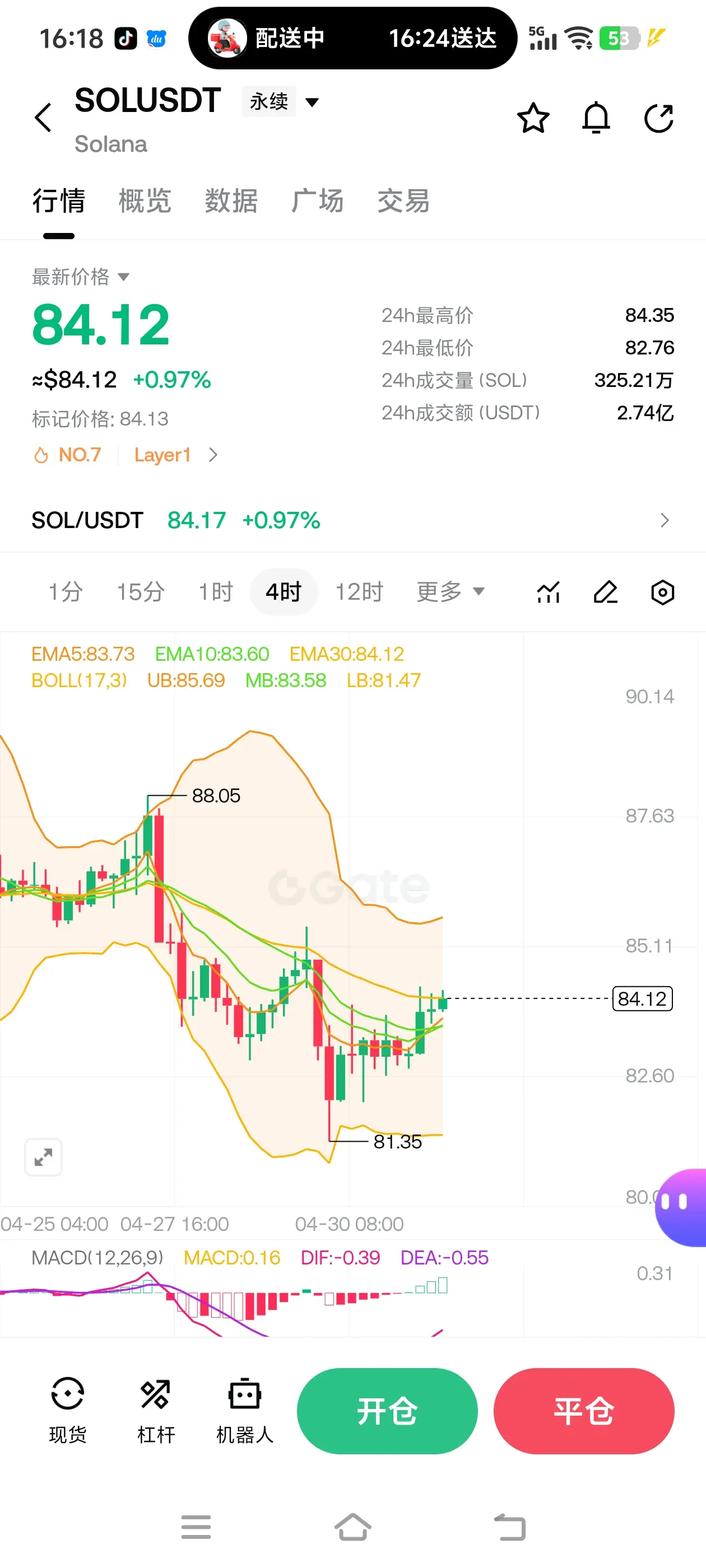This screenshot has height=1568, width=706.
Task: Tap the 24h成交量 value 325.21万
Action: [x=634, y=380]
